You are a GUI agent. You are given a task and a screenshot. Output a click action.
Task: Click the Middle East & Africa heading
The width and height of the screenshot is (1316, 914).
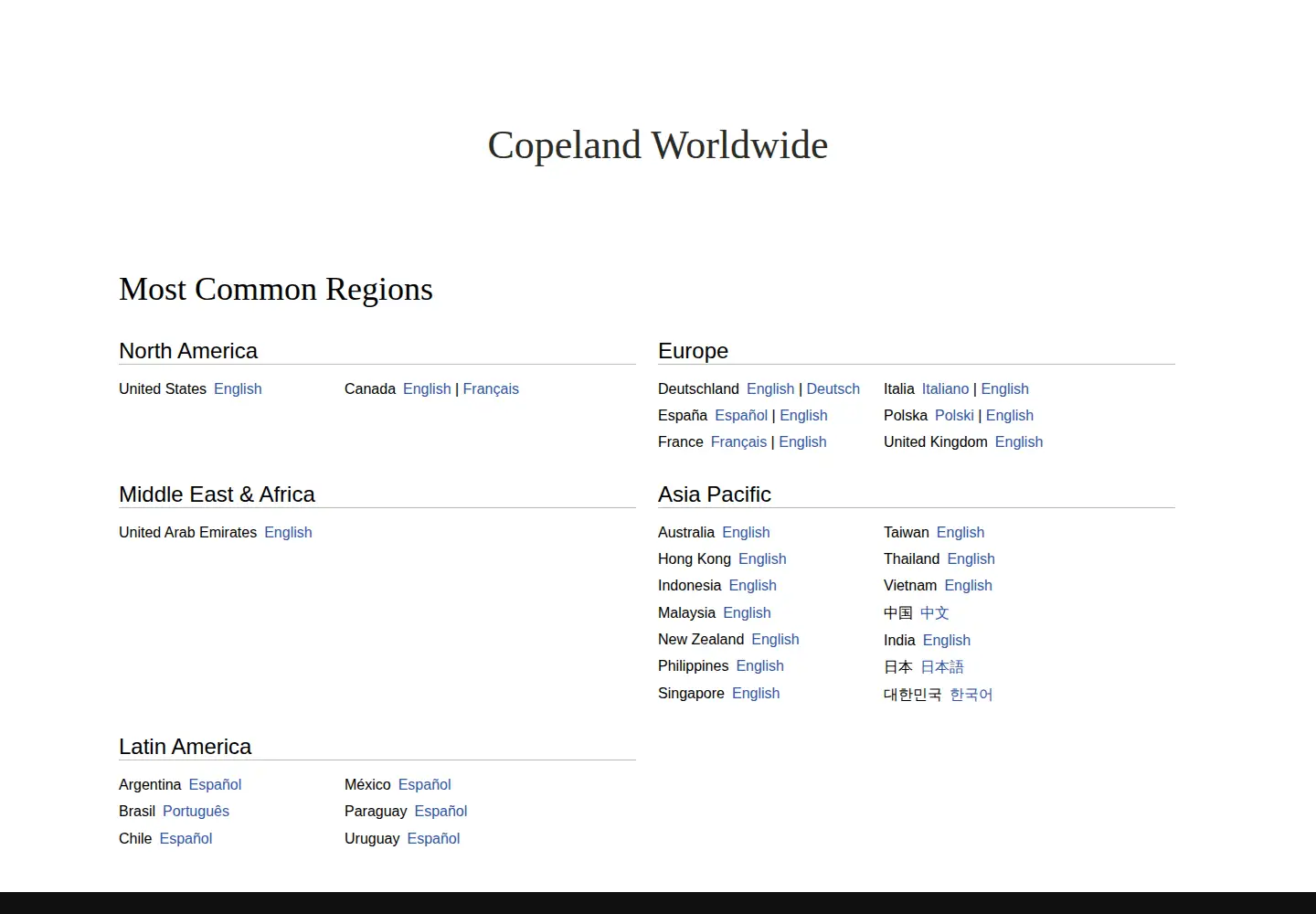[217, 494]
